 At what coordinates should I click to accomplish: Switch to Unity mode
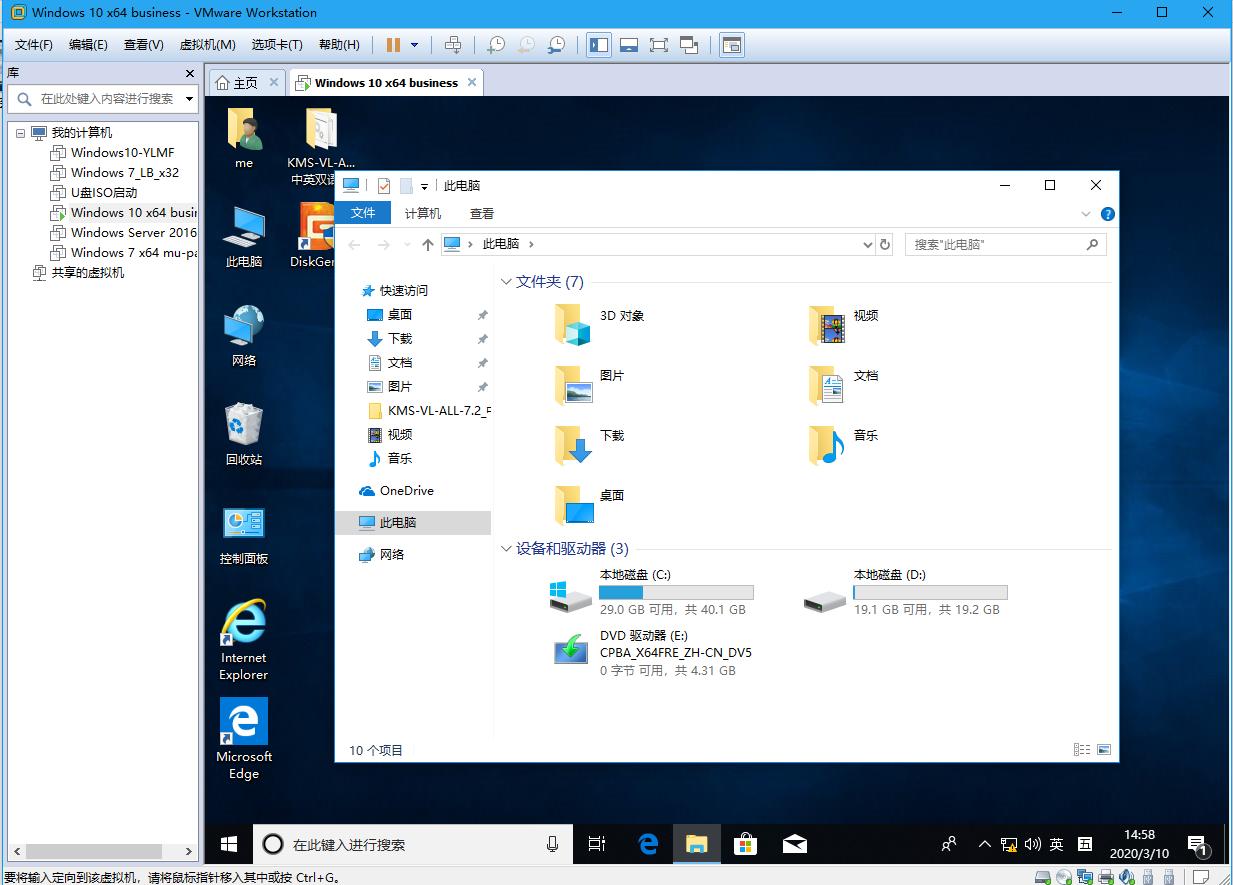pos(688,44)
